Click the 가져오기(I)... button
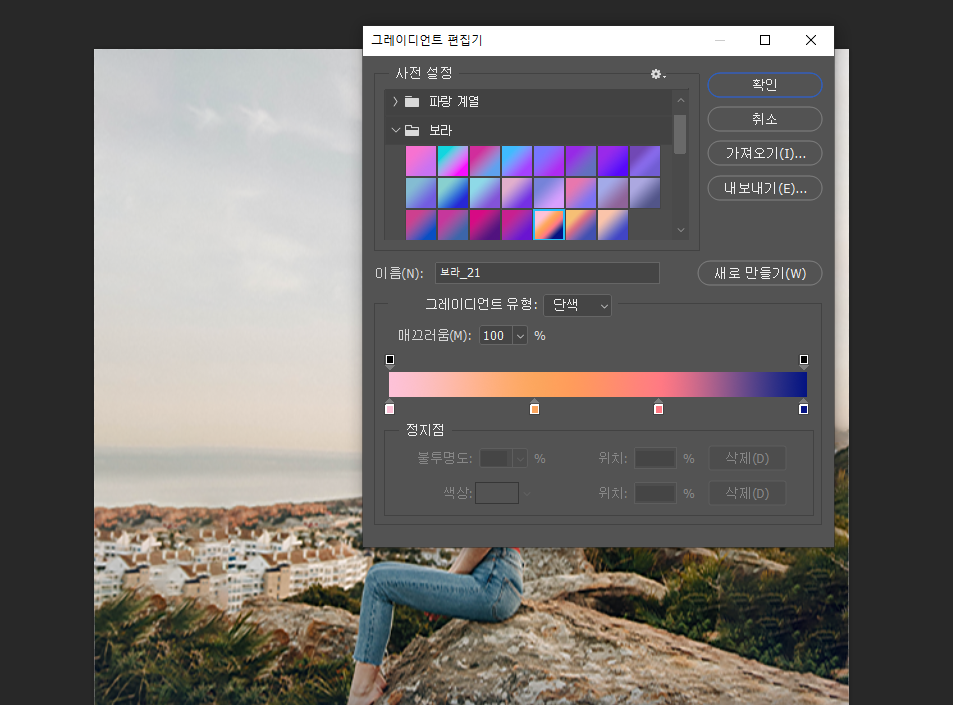The height and width of the screenshot is (705, 953). [765, 153]
